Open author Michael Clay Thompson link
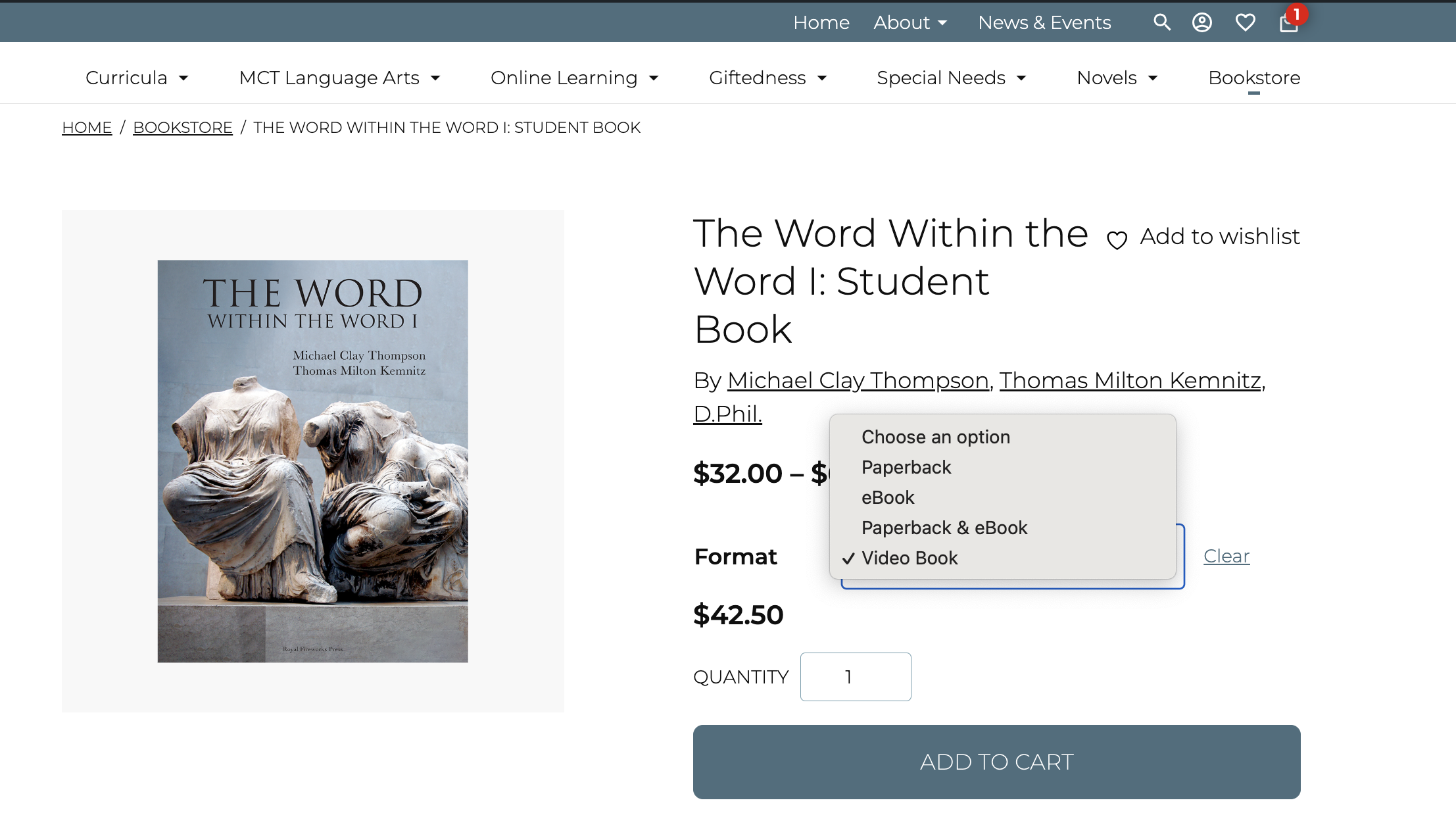 pyautogui.click(x=858, y=380)
